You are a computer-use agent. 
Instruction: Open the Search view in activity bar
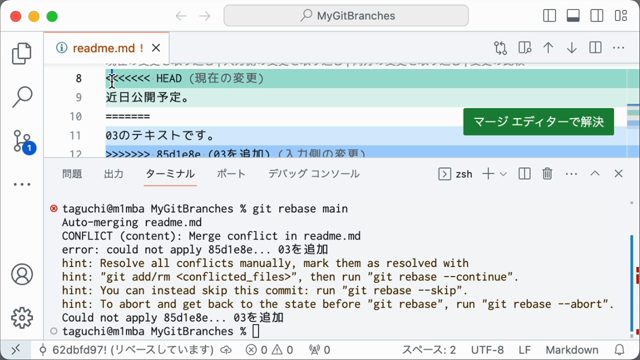pos(22,97)
